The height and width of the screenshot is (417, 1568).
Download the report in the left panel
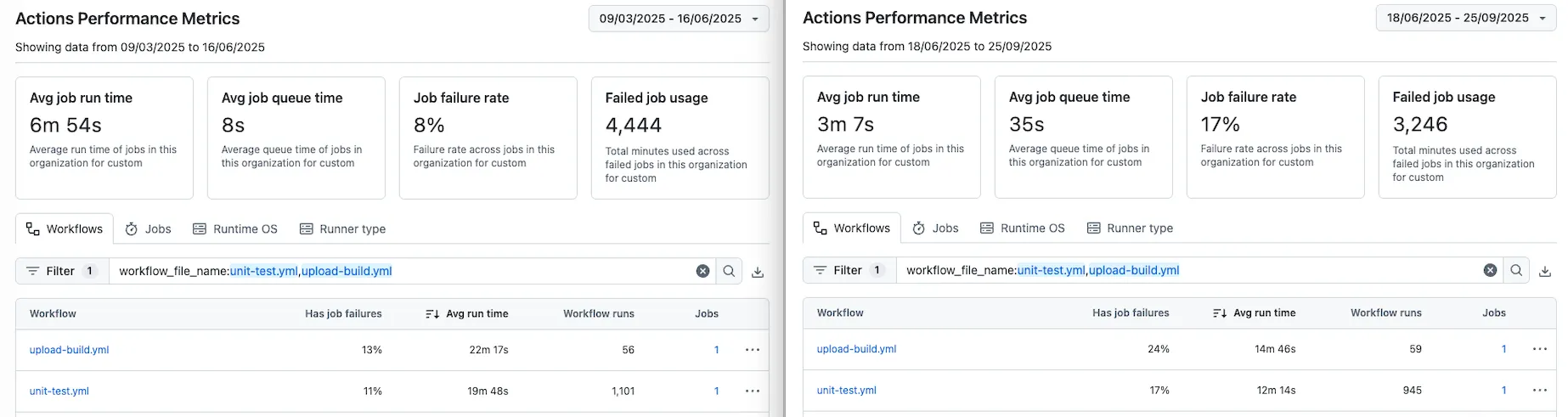click(x=758, y=272)
